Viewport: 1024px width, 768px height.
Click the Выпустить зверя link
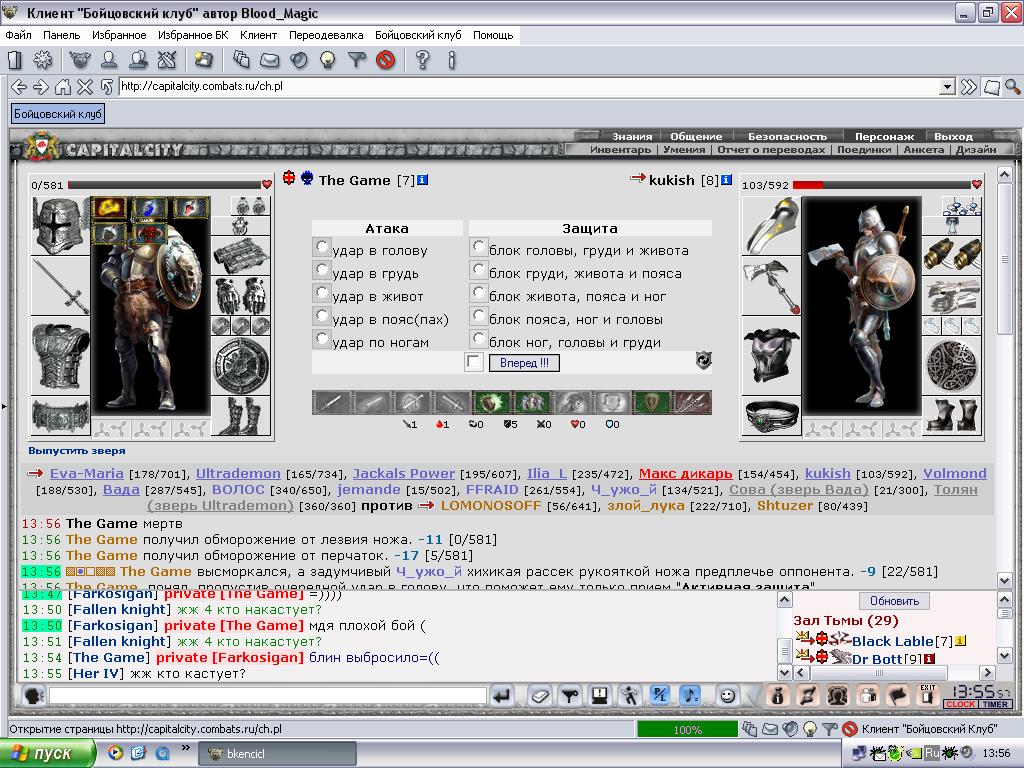click(x=77, y=451)
